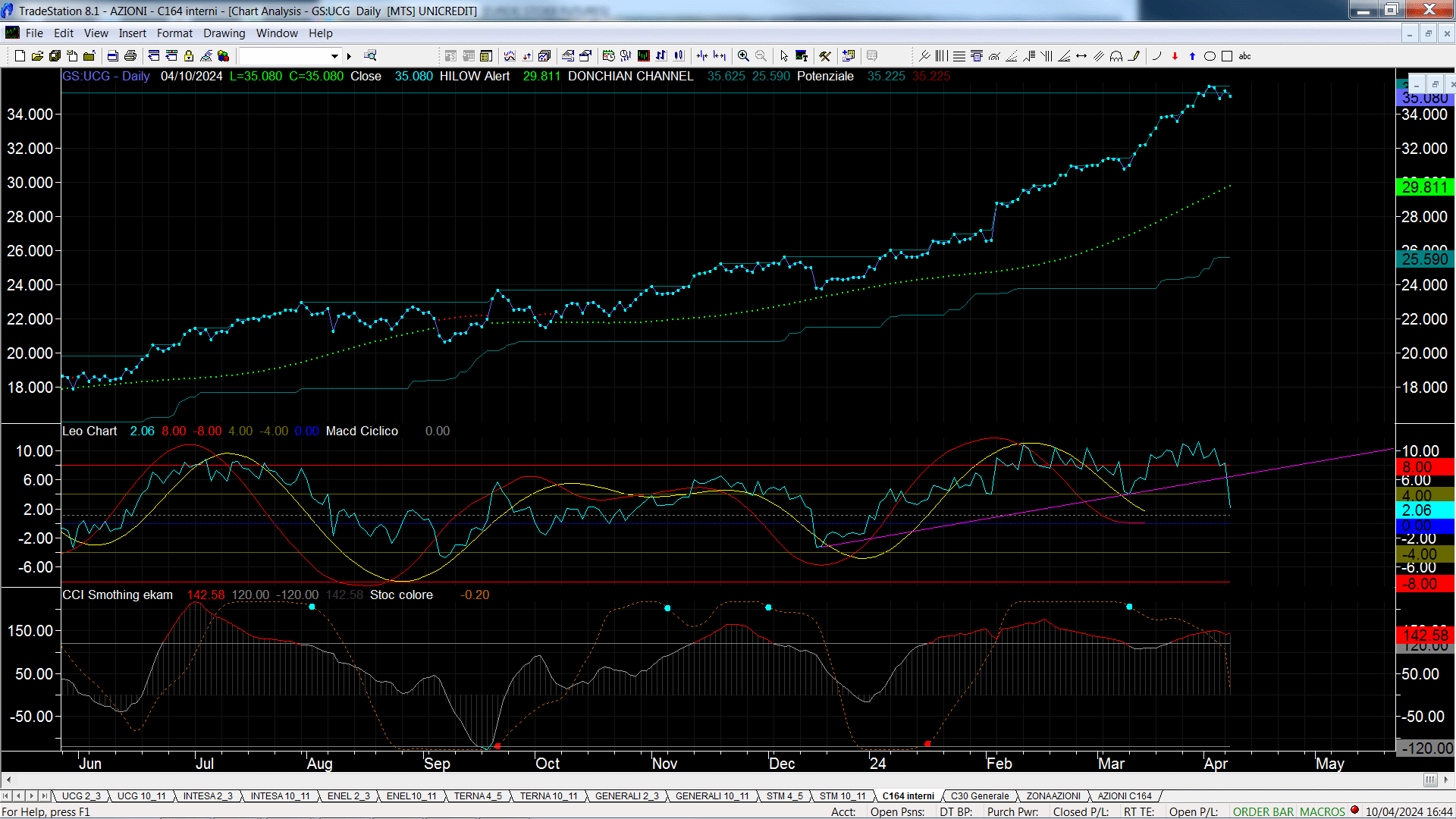The width and height of the screenshot is (1456, 819).
Task: Click the first-tab navigation arrow
Action: click(x=6, y=795)
